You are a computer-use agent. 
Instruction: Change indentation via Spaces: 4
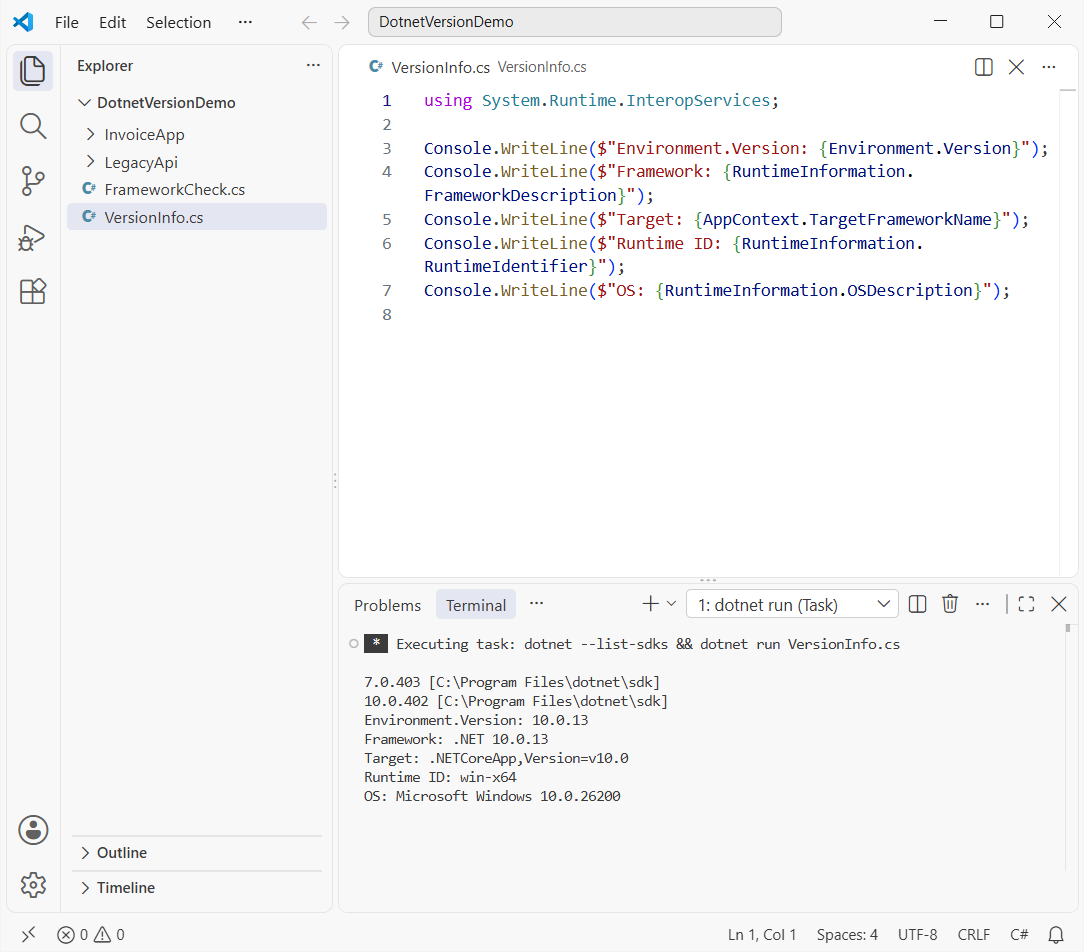[x=847, y=935]
